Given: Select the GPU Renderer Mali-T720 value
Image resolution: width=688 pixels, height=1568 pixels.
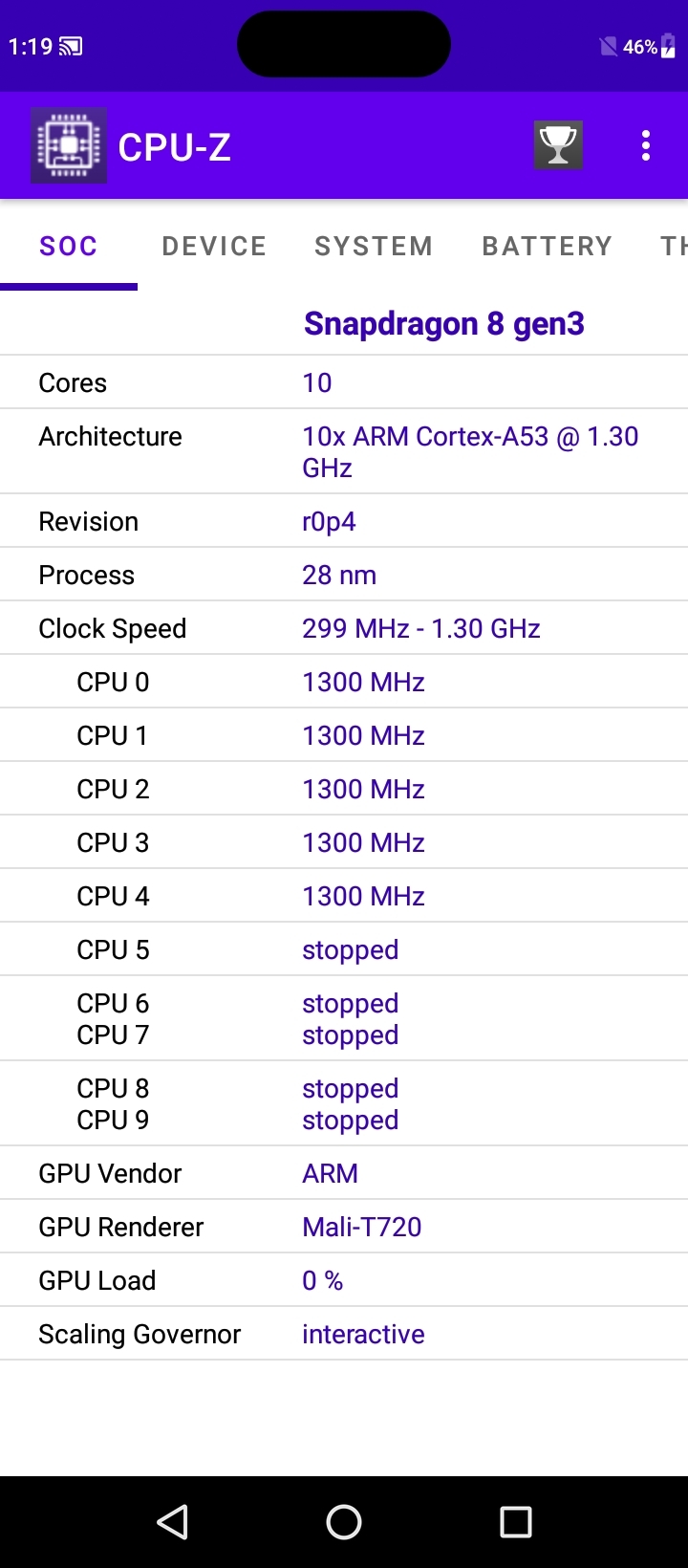Looking at the screenshot, I should tap(362, 1227).
